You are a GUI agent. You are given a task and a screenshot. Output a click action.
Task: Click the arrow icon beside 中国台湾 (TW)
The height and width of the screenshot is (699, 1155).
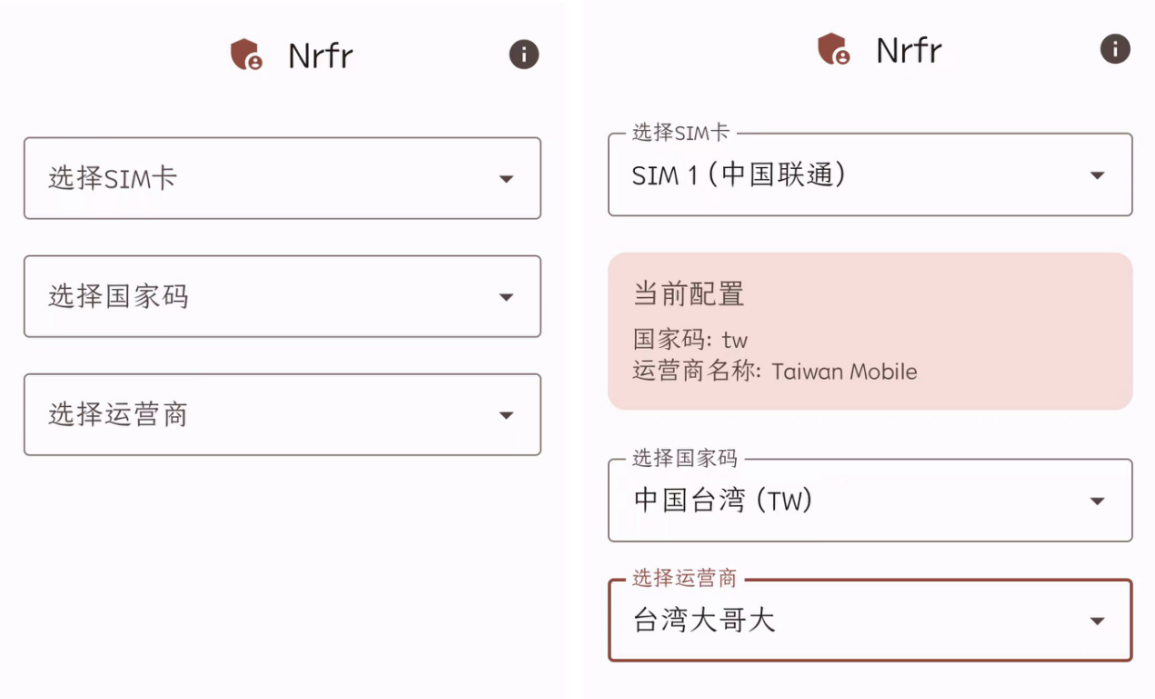click(1097, 501)
